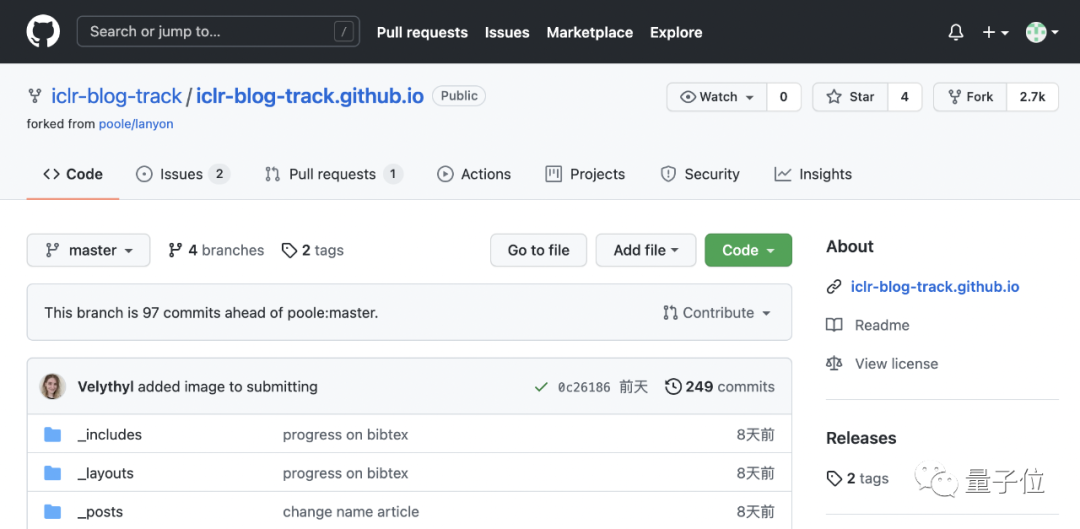Switch to the Issues tab
This screenshot has height=529, width=1080.
coord(183,174)
